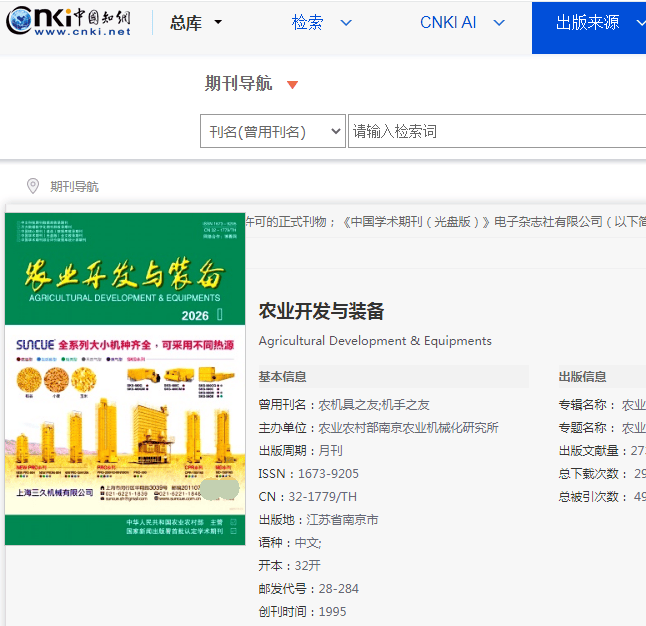Click the location pin icon in breadcrumb
This screenshot has height=626, width=646.
click(x=32, y=186)
